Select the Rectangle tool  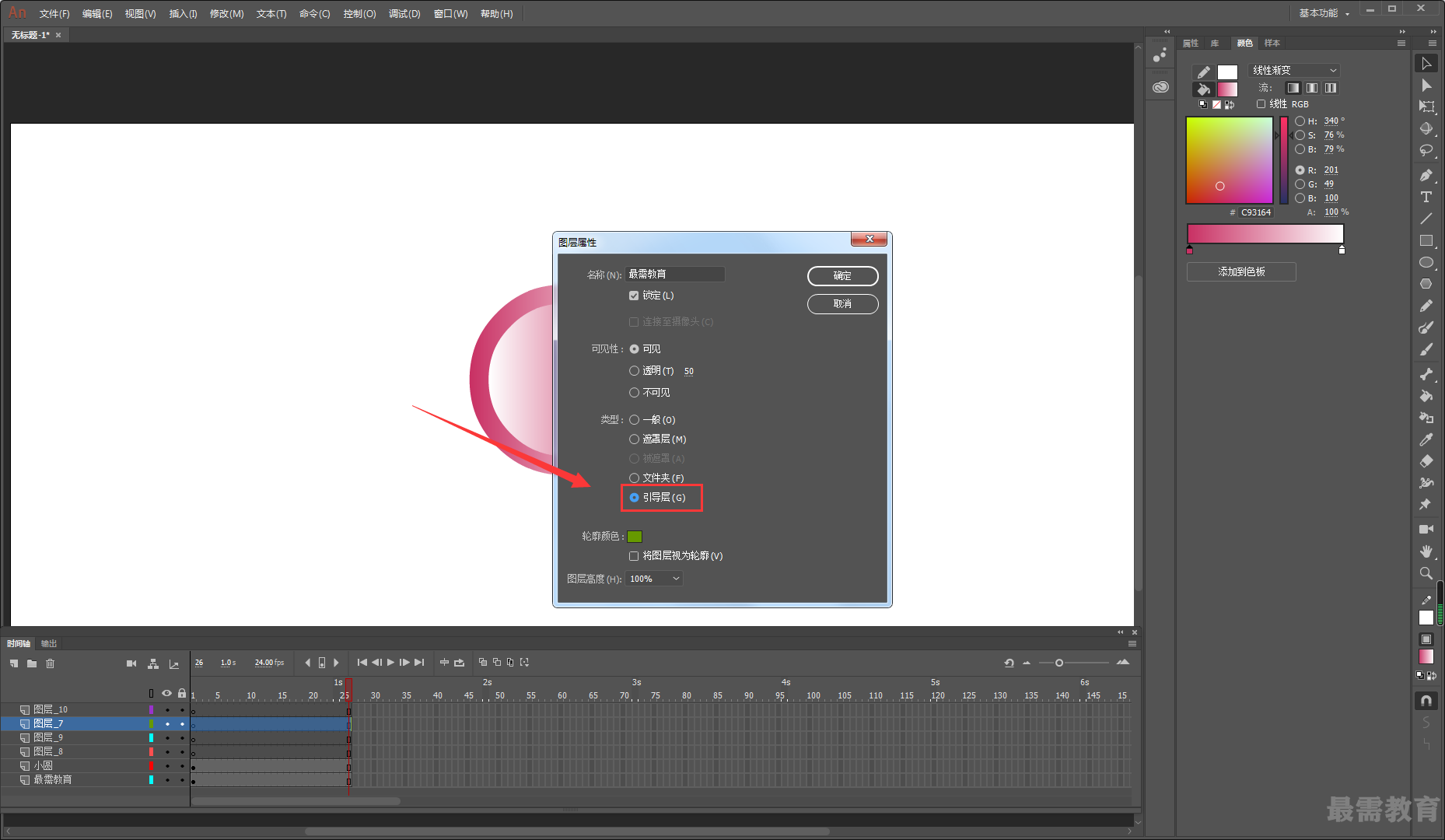pos(1426,241)
